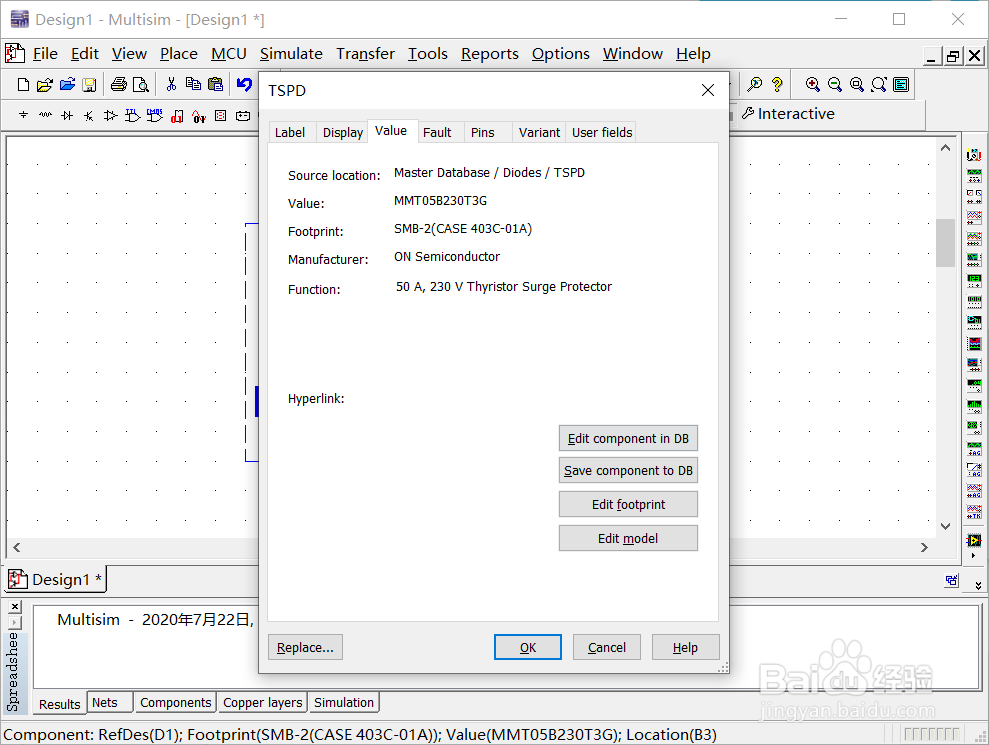Select the Multimeter instrument
This screenshot has height=745, width=989.
[x=974, y=155]
